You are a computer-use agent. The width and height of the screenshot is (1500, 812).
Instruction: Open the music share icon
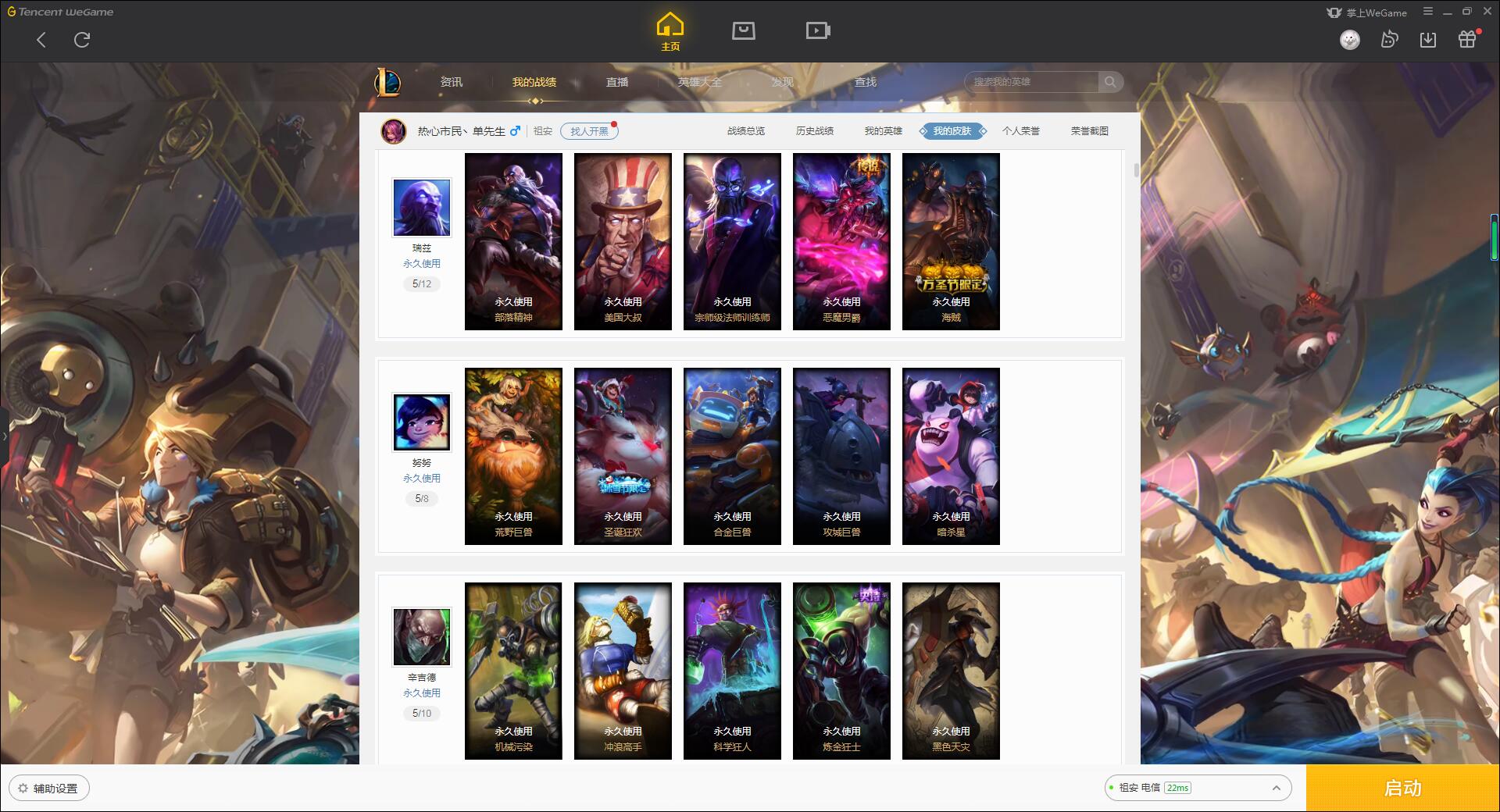1389,40
